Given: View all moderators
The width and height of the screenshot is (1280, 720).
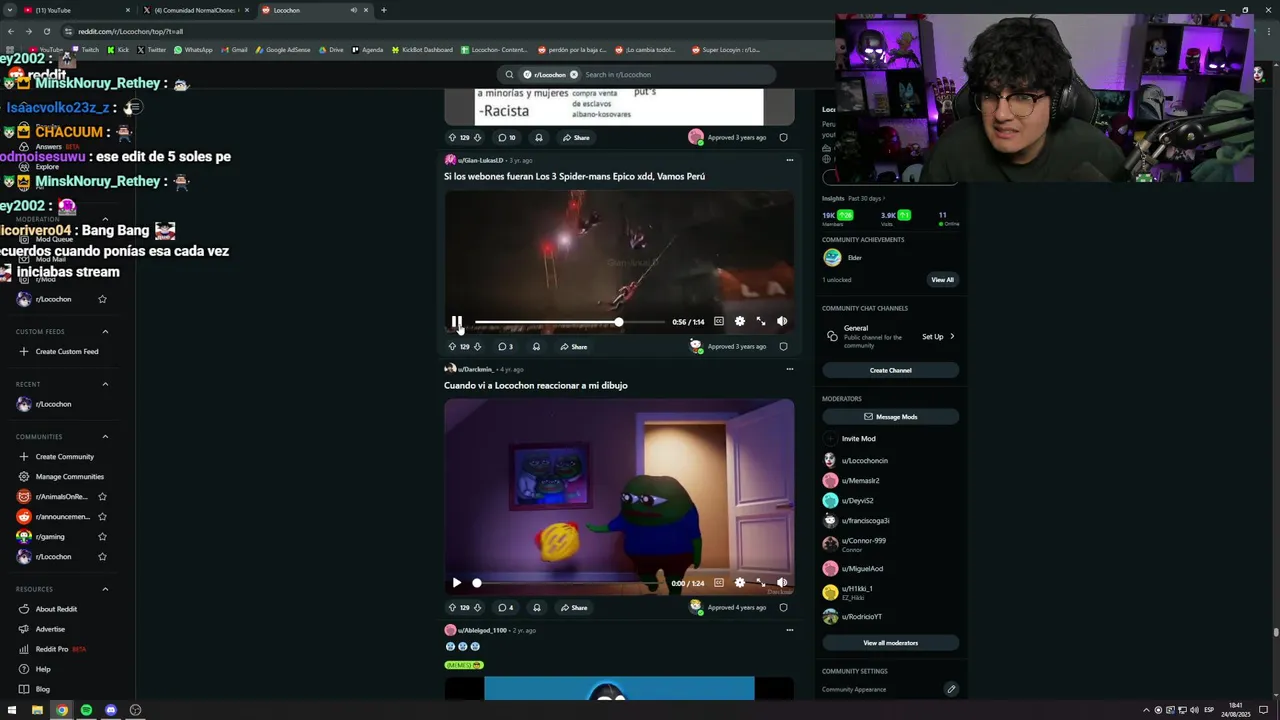Looking at the screenshot, I should pyautogui.click(x=890, y=643).
